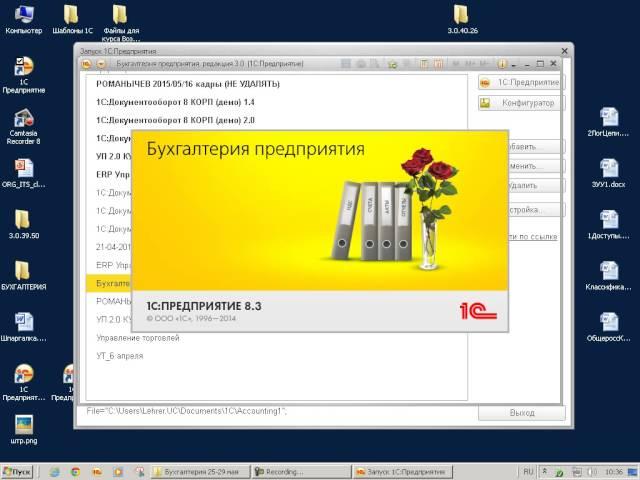The height and width of the screenshot is (480, 640).
Task: Open the Шаблоны 1С folder
Action: tap(71, 17)
